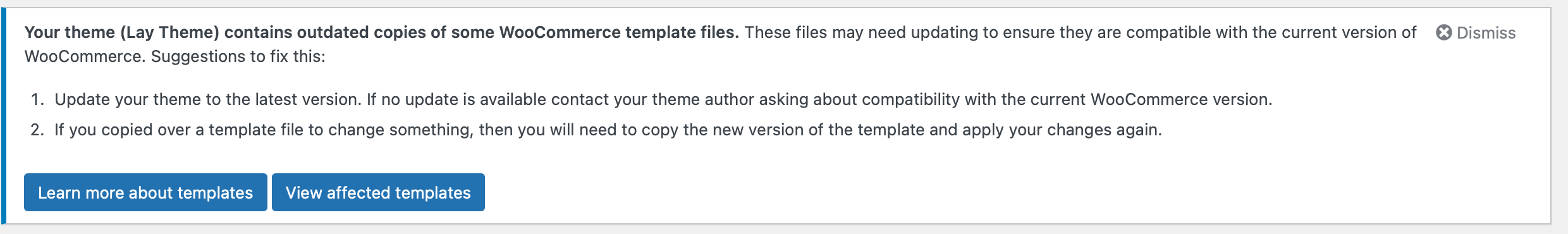Click the blue left border of notice
The height and width of the screenshot is (234, 1568).
click(3, 116)
